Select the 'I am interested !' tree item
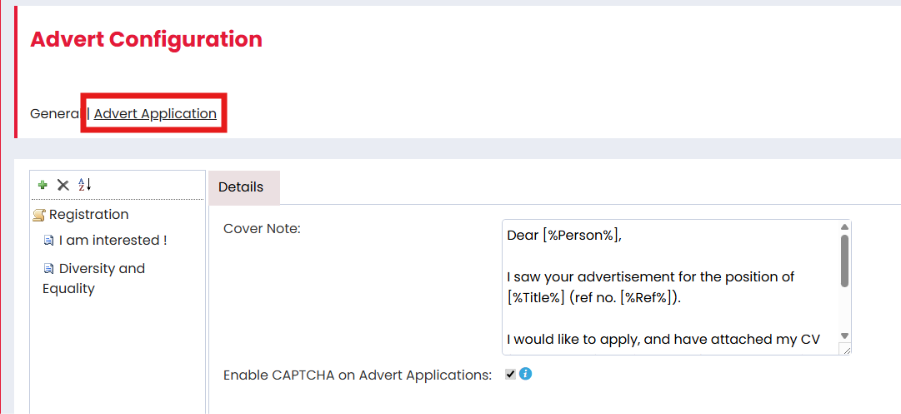The height and width of the screenshot is (414, 901). click(113, 241)
